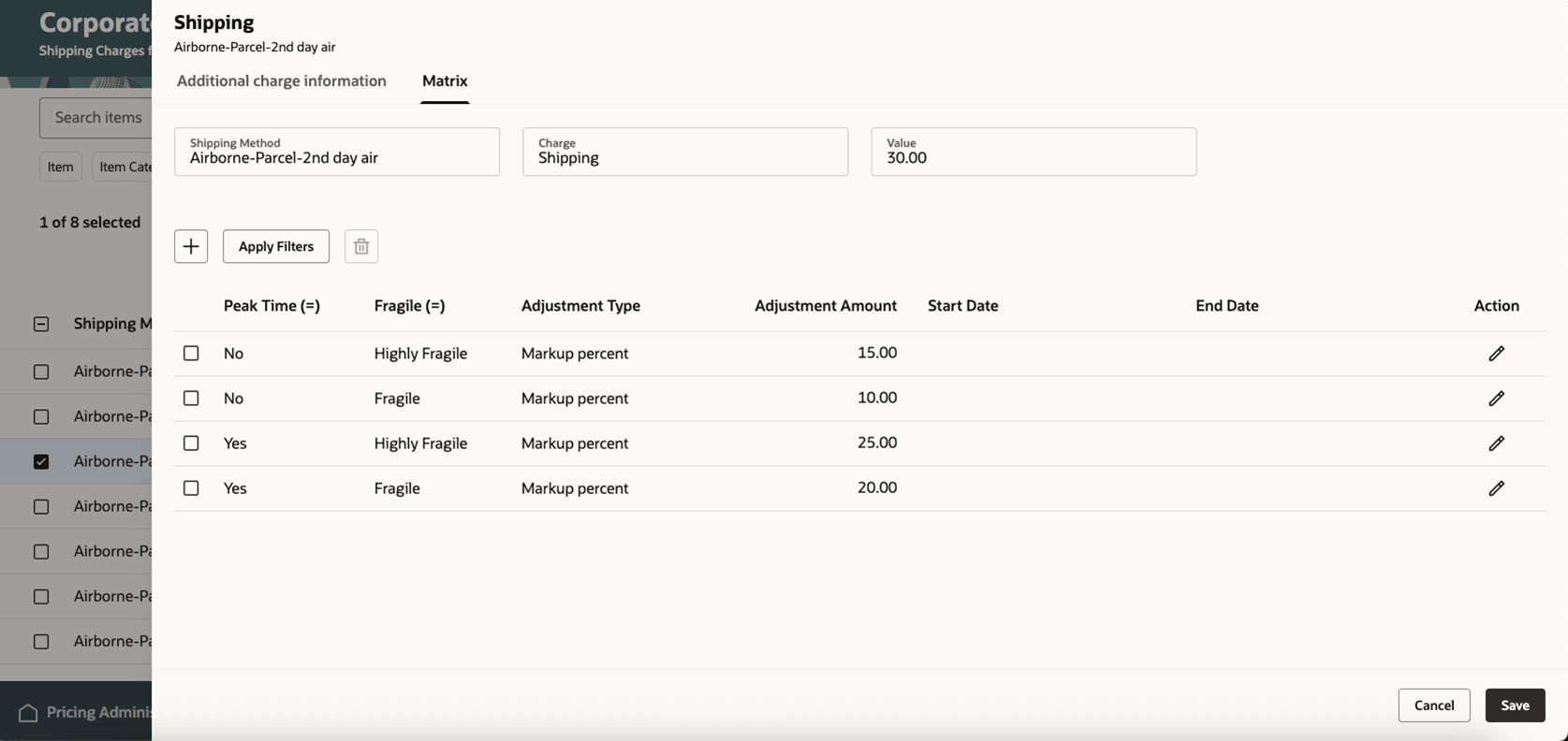Click the trash delete icon
Image resolution: width=1568 pixels, height=741 pixels.
coord(361,246)
